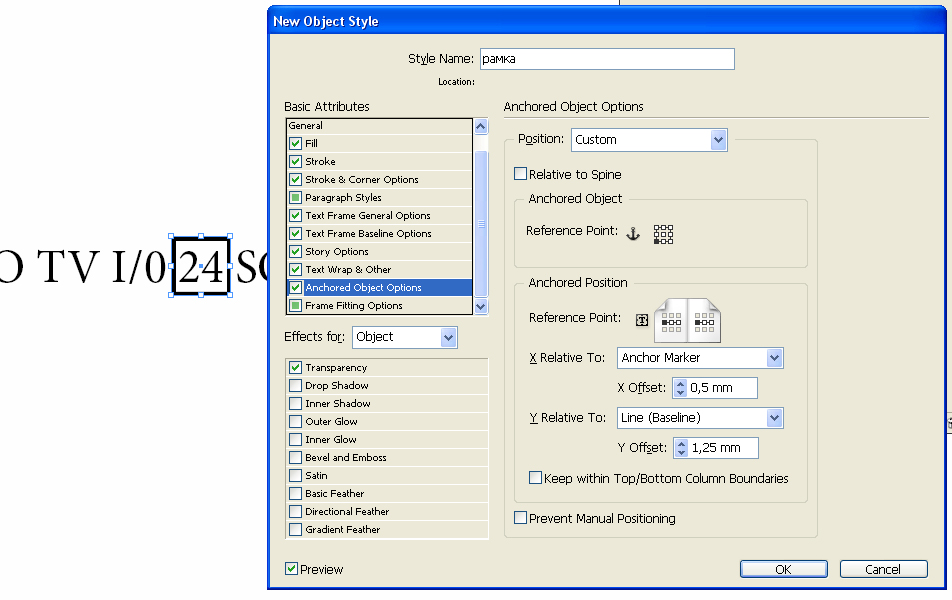Image resolution: width=952 pixels, height=600 pixels.
Task: Enable the Inner Shadow effect
Action: click(x=296, y=403)
